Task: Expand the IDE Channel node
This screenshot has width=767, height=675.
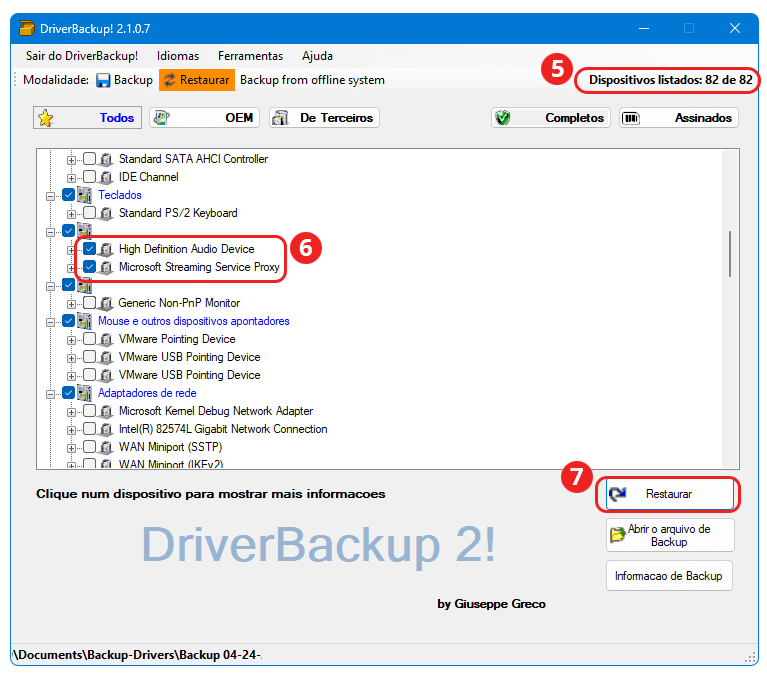Action: [71, 179]
